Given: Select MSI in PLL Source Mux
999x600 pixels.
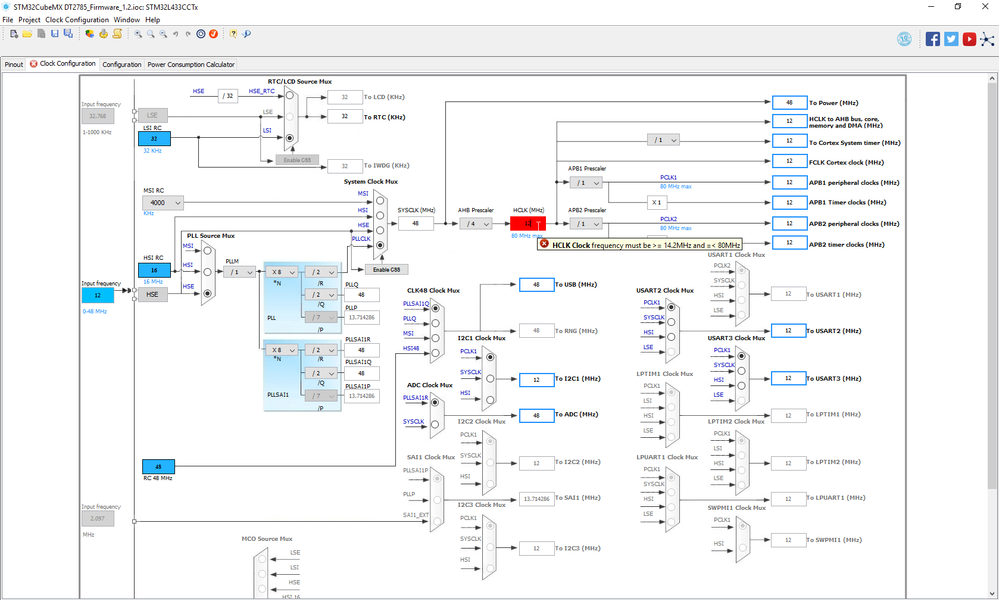Looking at the screenshot, I should click(x=208, y=251).
